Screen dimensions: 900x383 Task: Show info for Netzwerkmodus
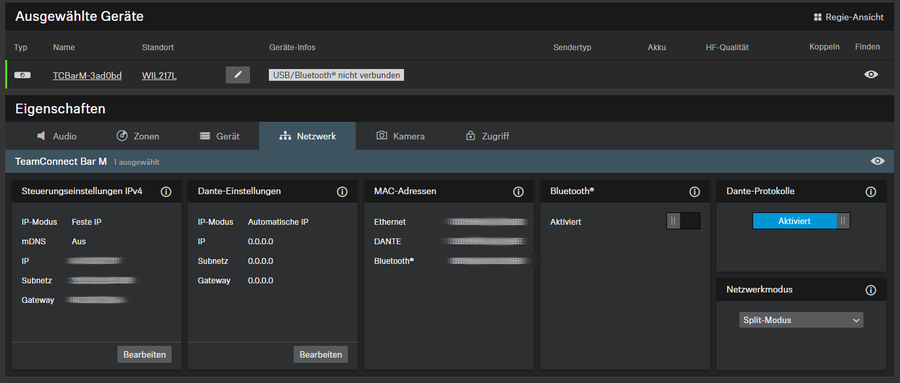pos(871,290)
